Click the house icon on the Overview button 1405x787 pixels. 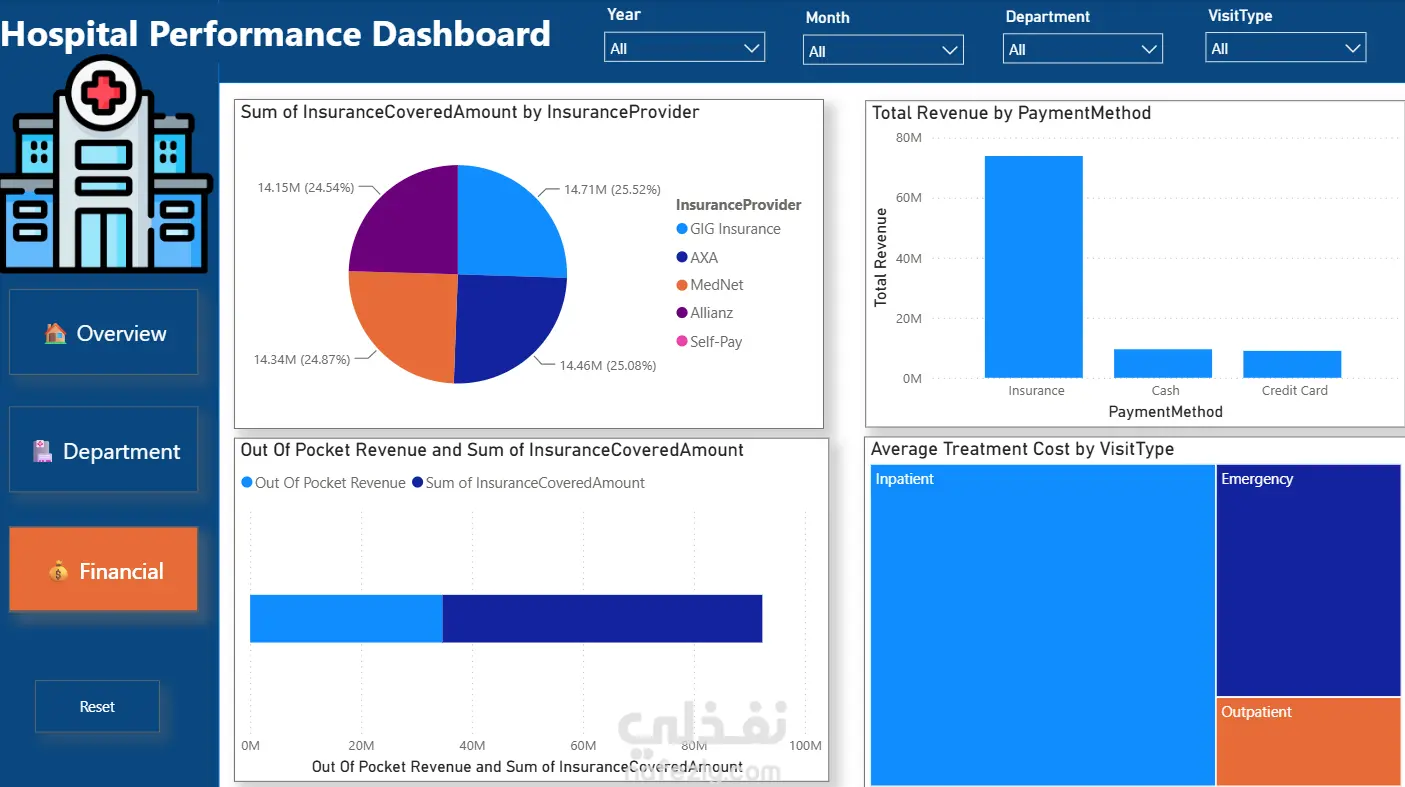pos(56,333)
